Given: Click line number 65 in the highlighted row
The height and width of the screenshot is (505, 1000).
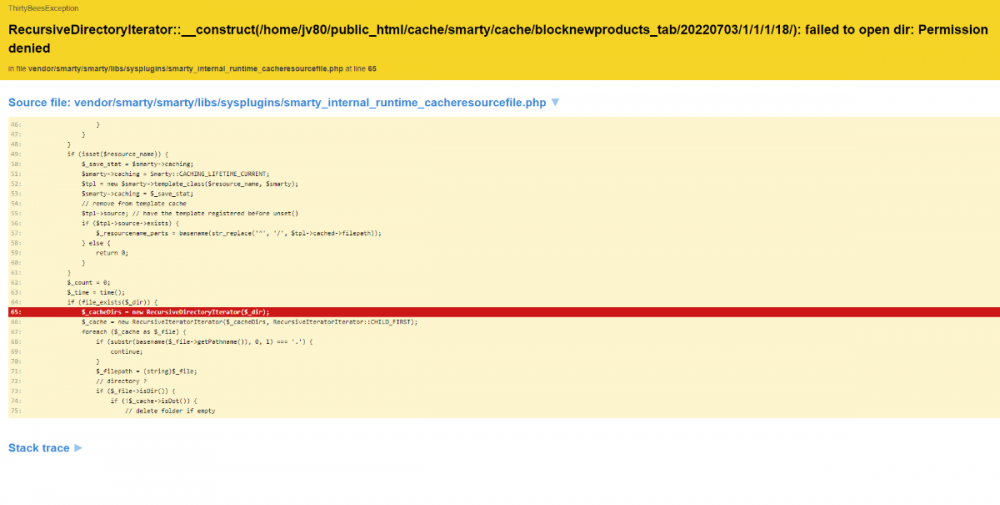Looking at the screenshot, I should pyautogui.click(x=15, y=311).
